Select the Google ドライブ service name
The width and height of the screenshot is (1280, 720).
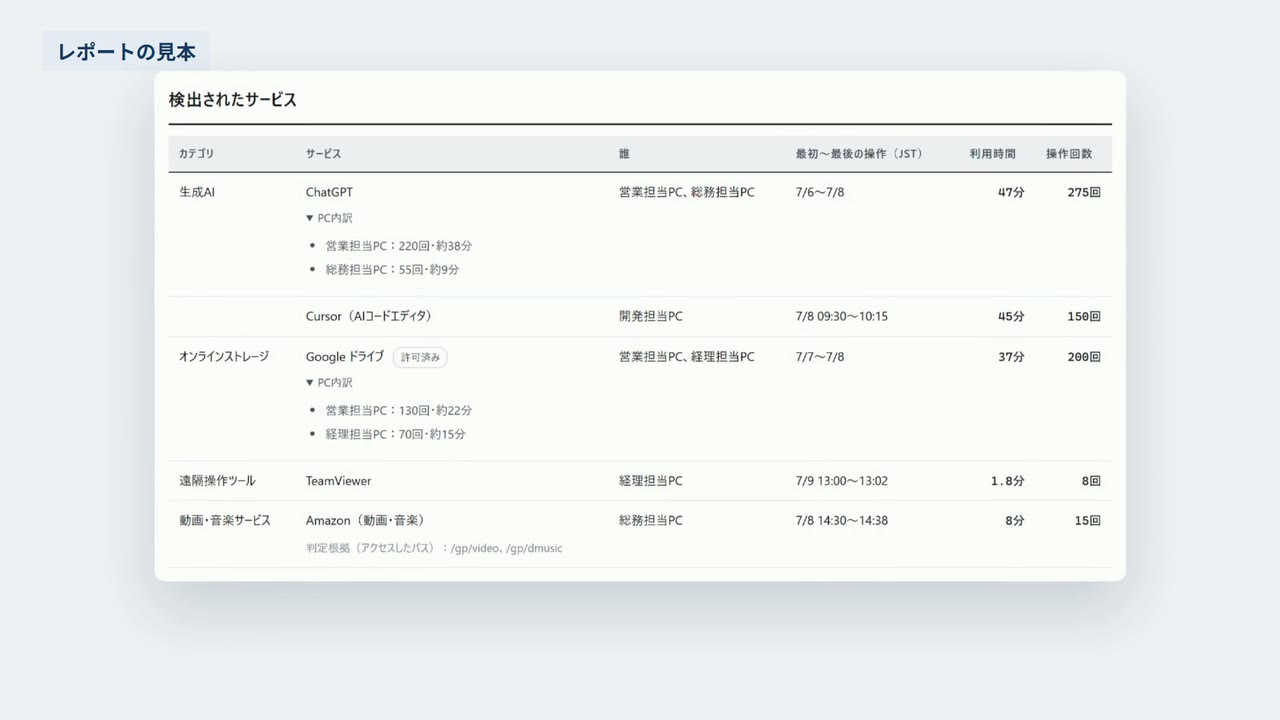point(345,357)
